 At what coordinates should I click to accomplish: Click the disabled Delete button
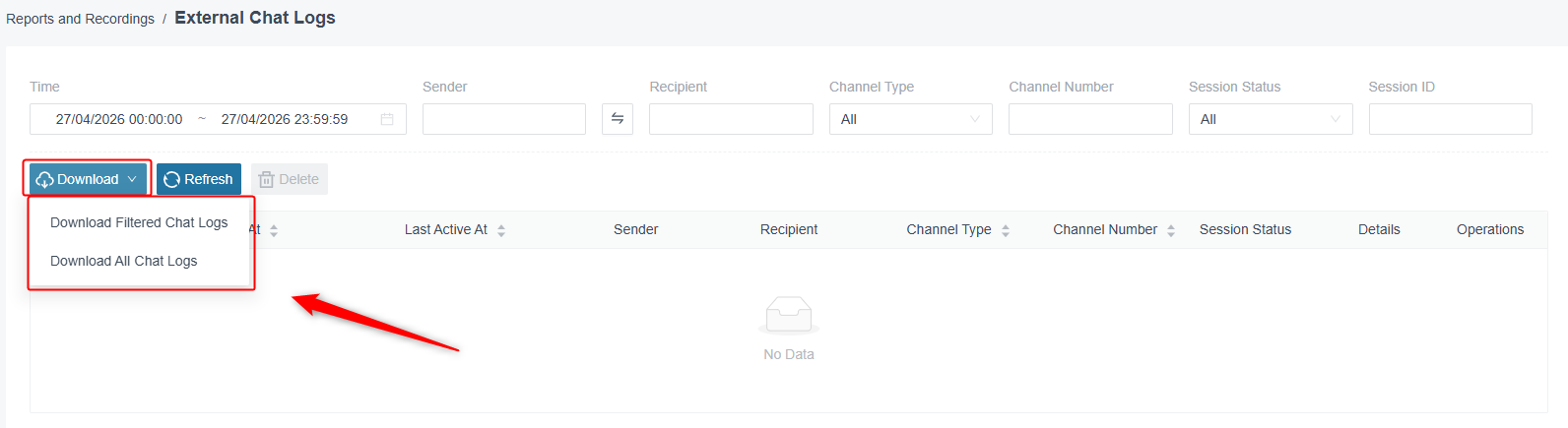click(290, 179)
